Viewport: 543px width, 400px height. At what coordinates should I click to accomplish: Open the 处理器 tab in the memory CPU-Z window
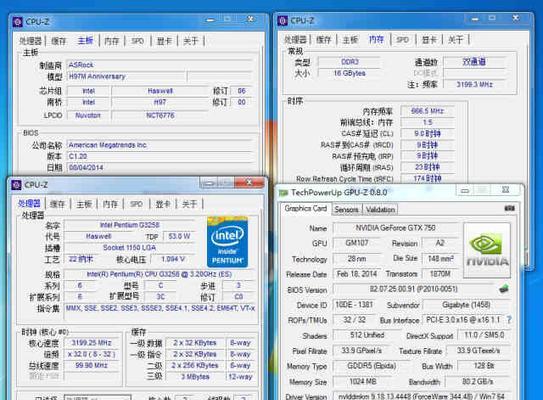pos(295,39)
